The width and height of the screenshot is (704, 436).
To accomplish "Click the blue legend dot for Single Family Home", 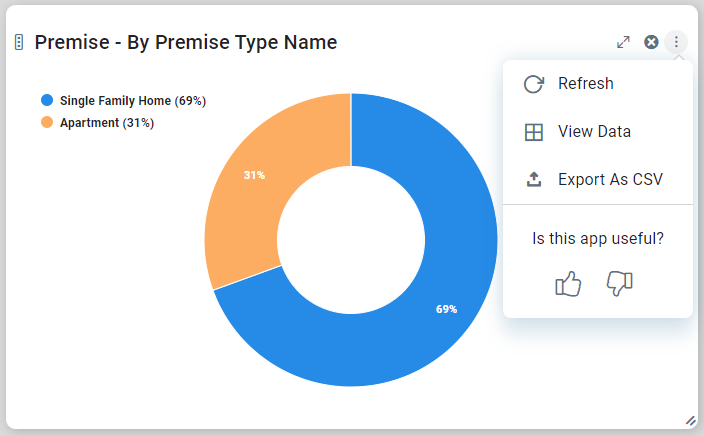I will click(x=46, y=101).
